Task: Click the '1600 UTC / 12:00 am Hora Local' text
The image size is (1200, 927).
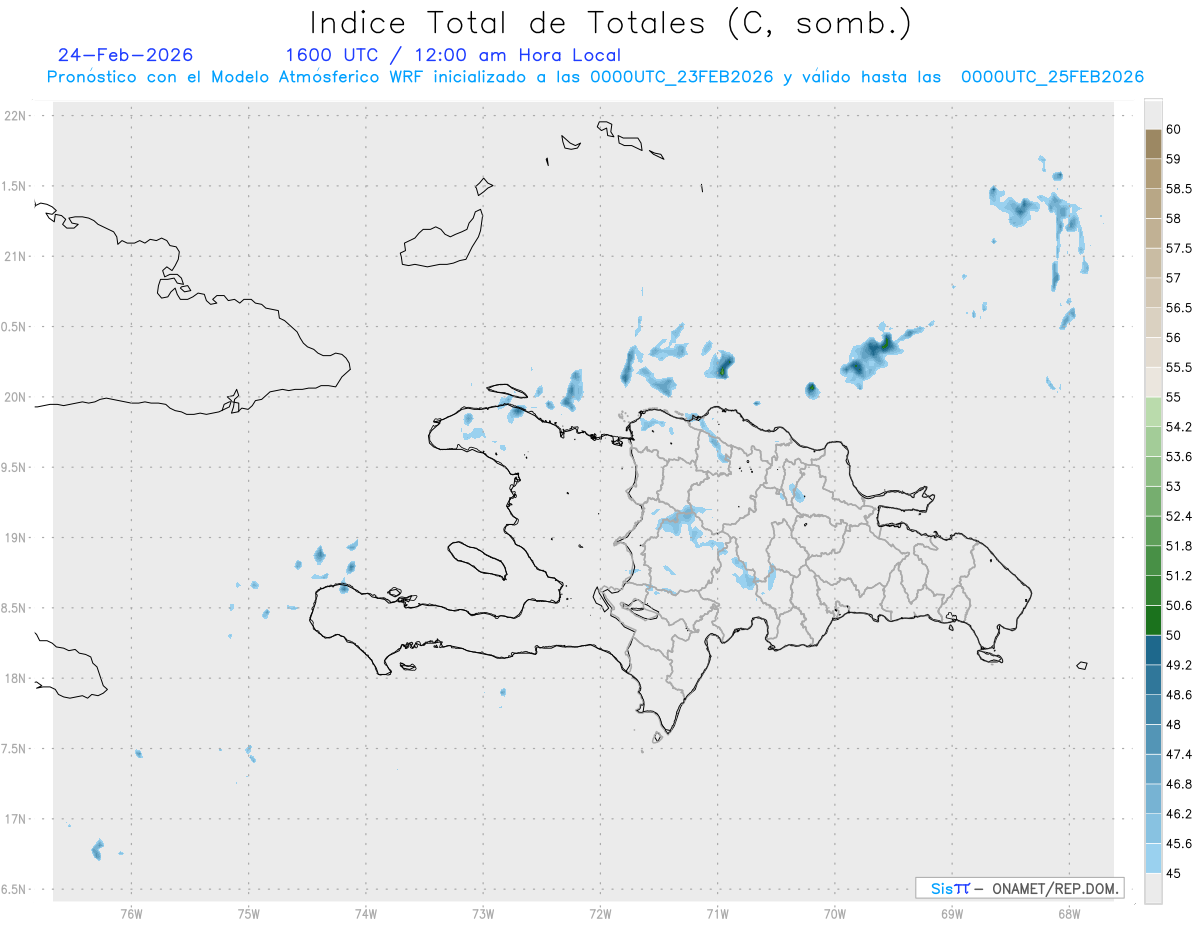Action: tap(453, 56)
